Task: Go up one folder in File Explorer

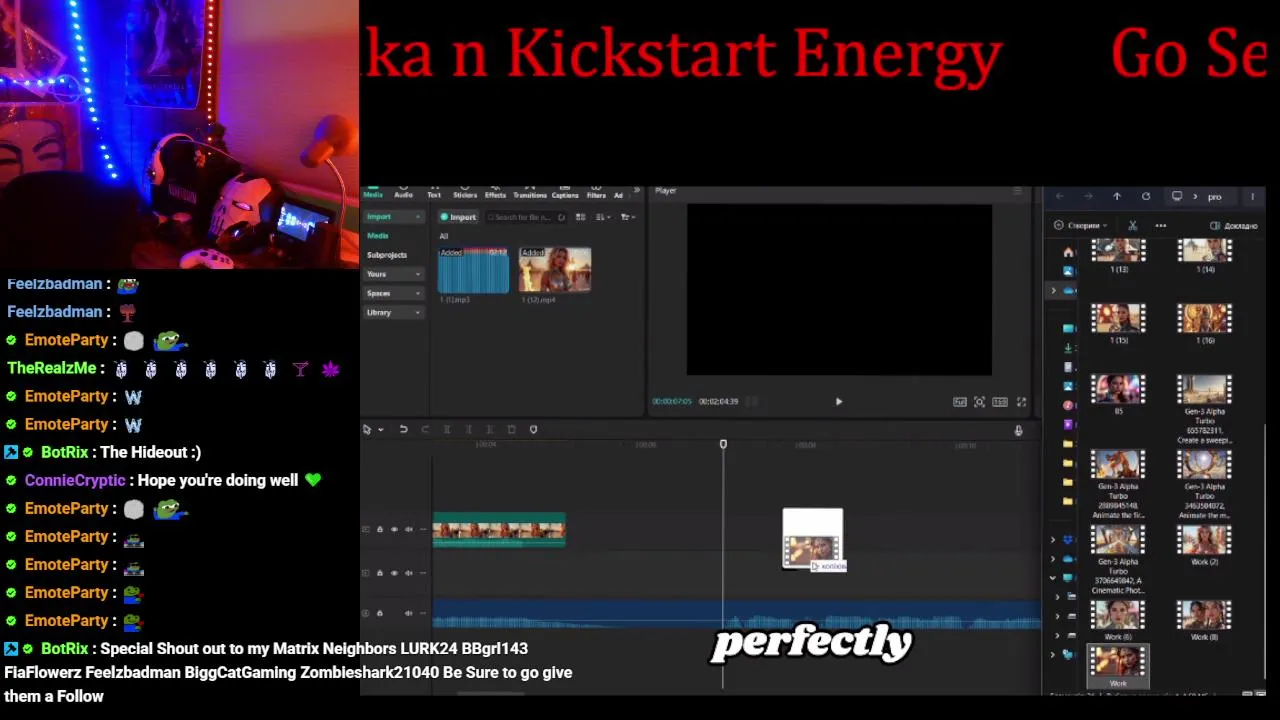Action: coord(1117,196)
